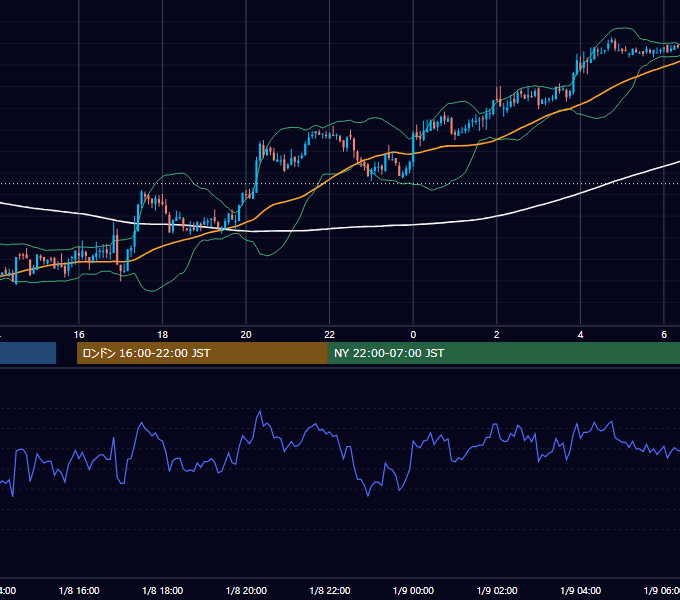Click the 1/9 02:00 time label
The width and height of the screenshot is (680, 600).
(x=497, y=590)
